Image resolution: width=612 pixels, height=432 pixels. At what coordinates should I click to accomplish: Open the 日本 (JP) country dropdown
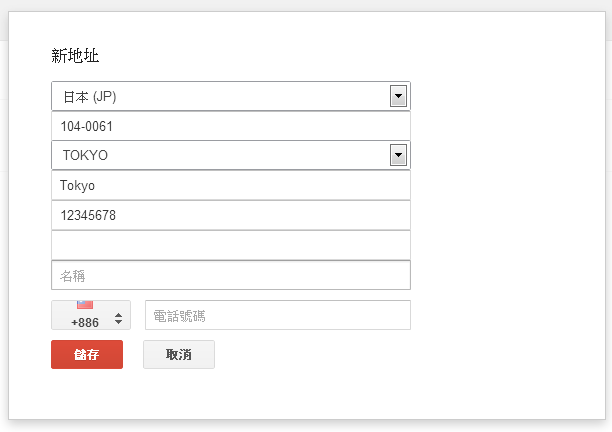(231, 96)
